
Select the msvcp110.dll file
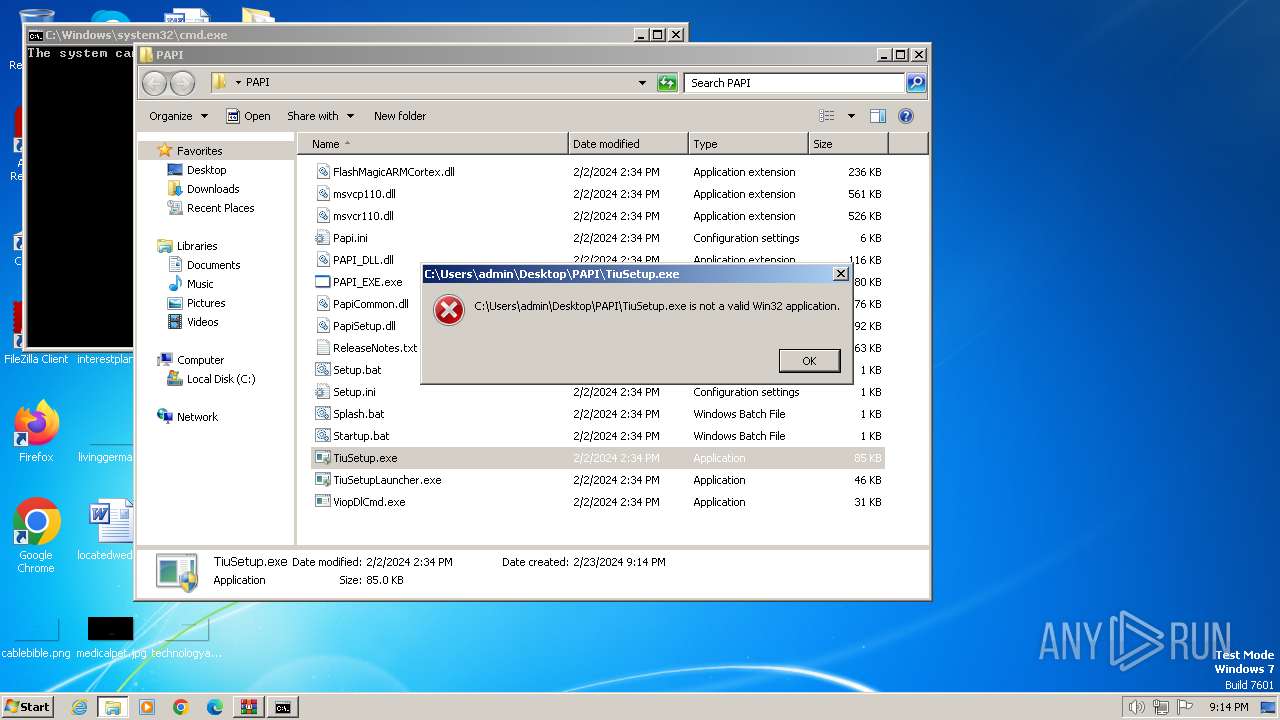(x=364, y=194)
